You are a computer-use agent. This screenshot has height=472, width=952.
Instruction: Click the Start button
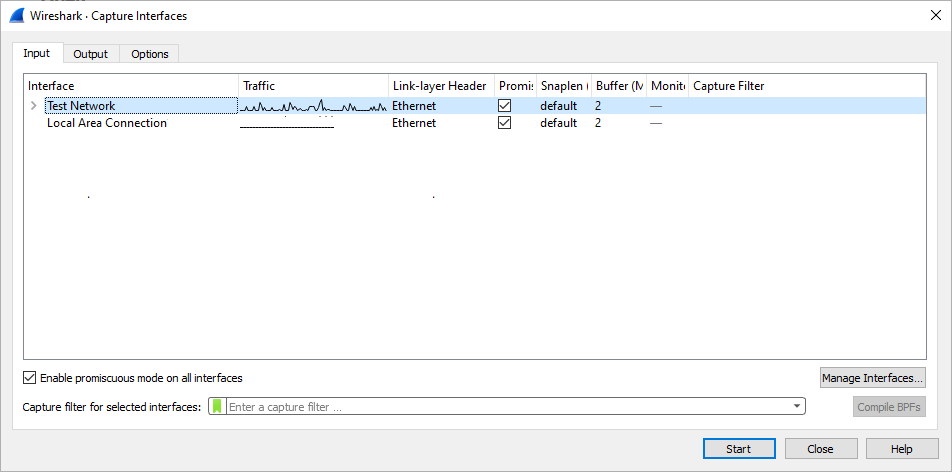click(738, 449)
